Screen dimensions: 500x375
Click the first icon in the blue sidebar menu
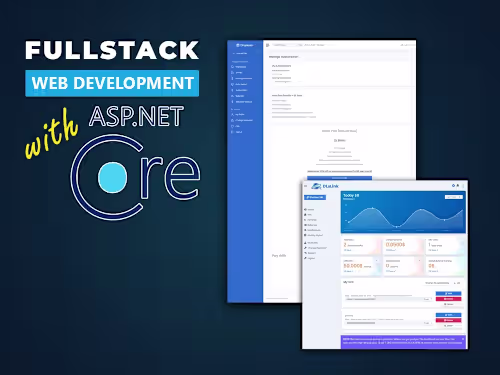232,67
